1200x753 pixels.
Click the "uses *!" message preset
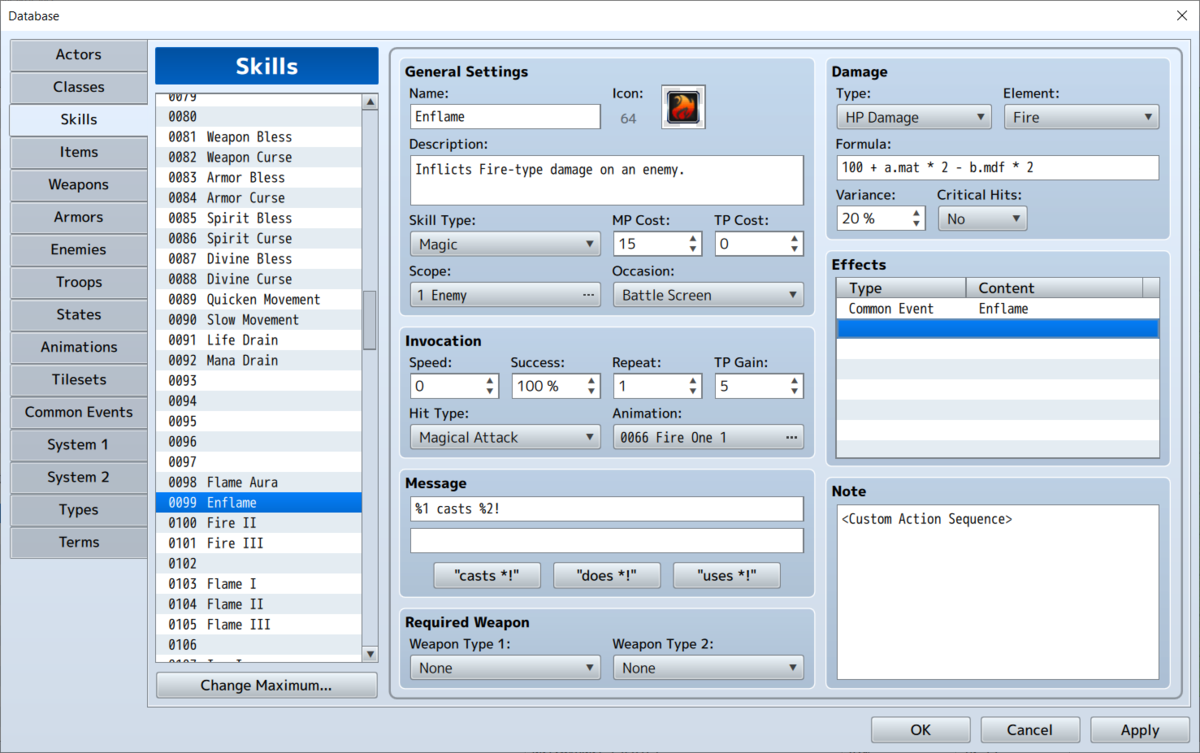click(x=726, y=575)
